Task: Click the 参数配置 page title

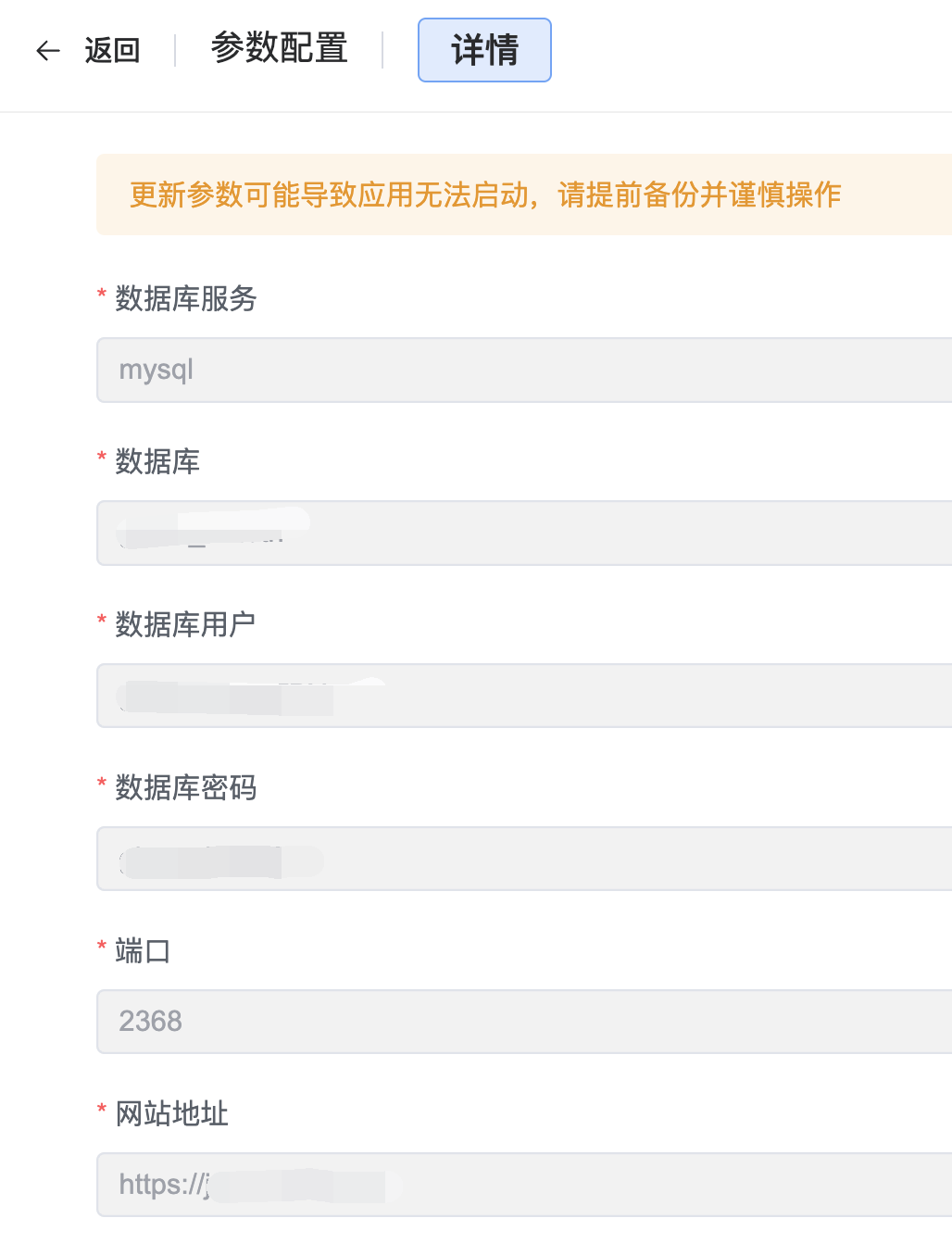Action: click(x=279, y=48)
